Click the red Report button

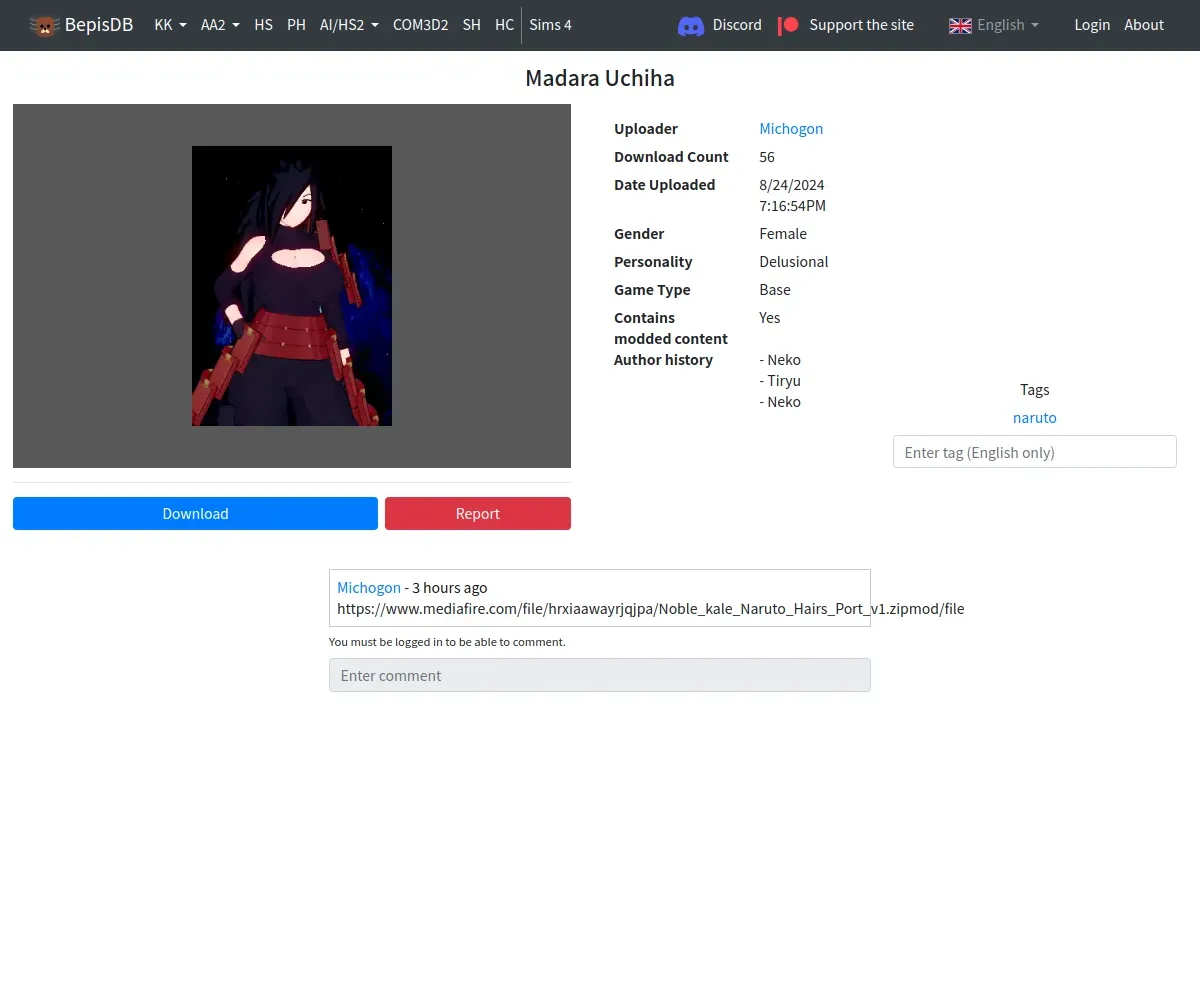(x=478, y=513)
